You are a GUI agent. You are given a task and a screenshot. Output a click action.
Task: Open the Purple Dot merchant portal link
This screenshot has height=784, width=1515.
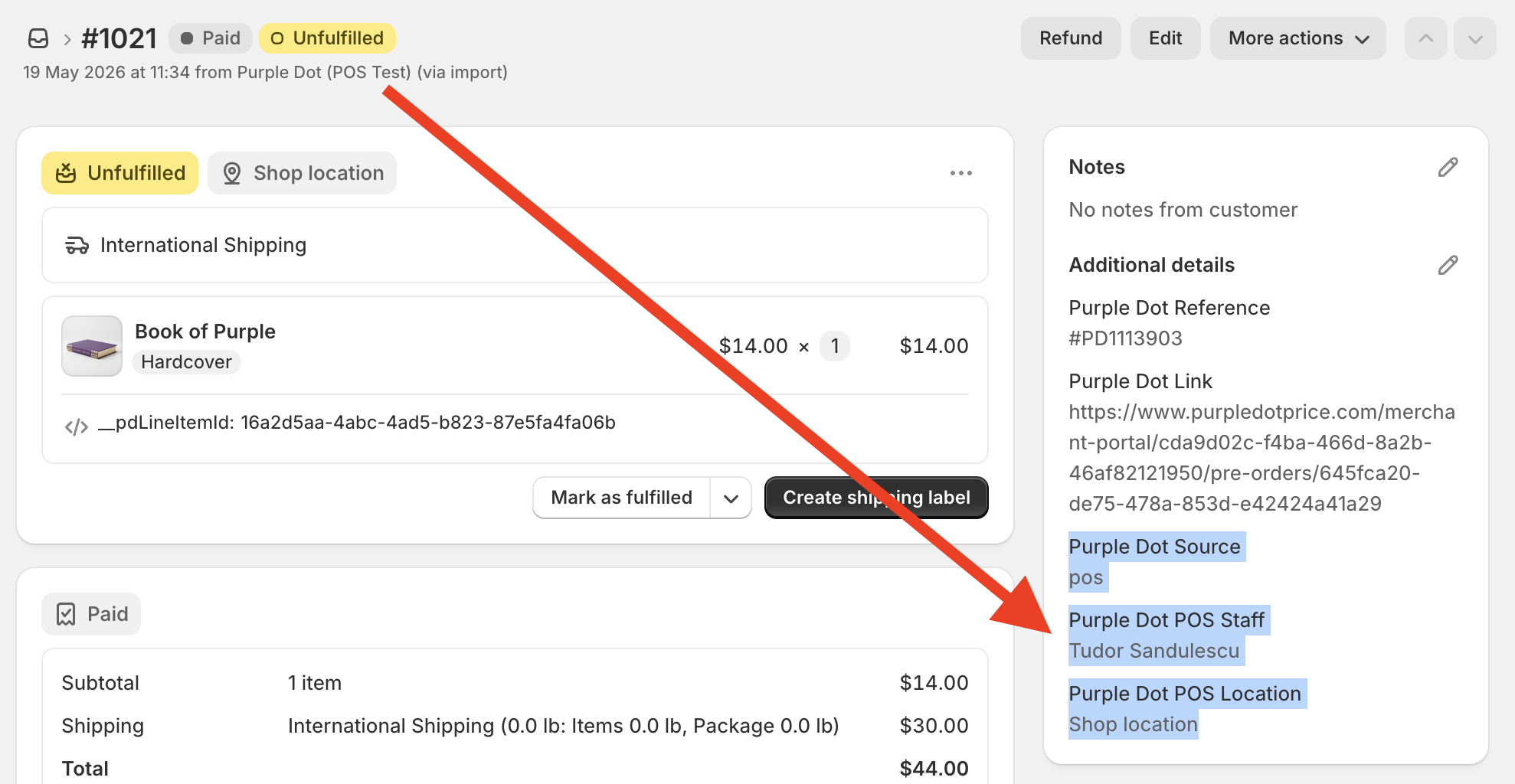click(x=1261, y=458)
